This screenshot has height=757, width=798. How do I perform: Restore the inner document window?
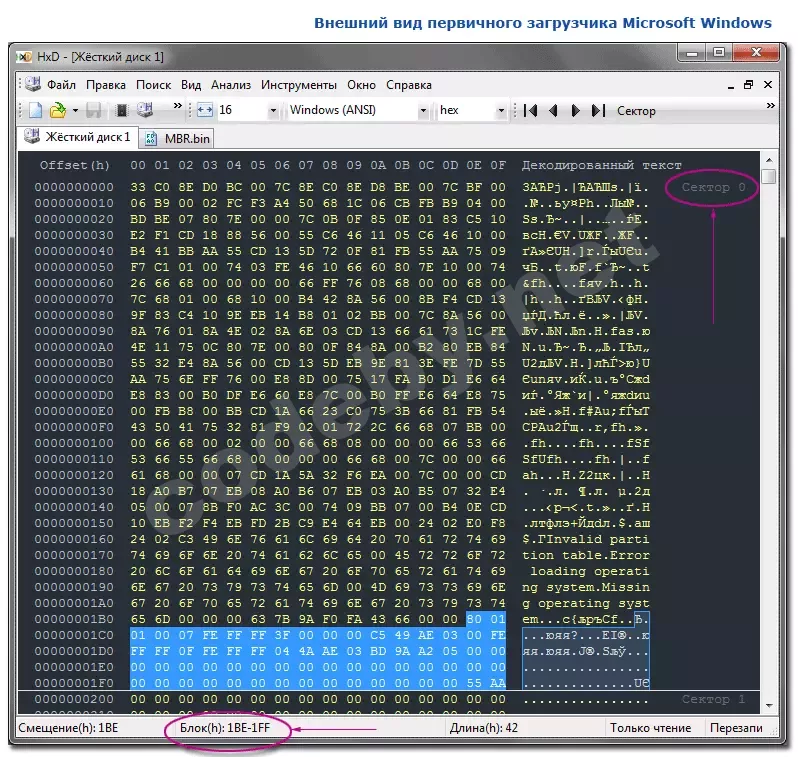(x=748, y=85)
